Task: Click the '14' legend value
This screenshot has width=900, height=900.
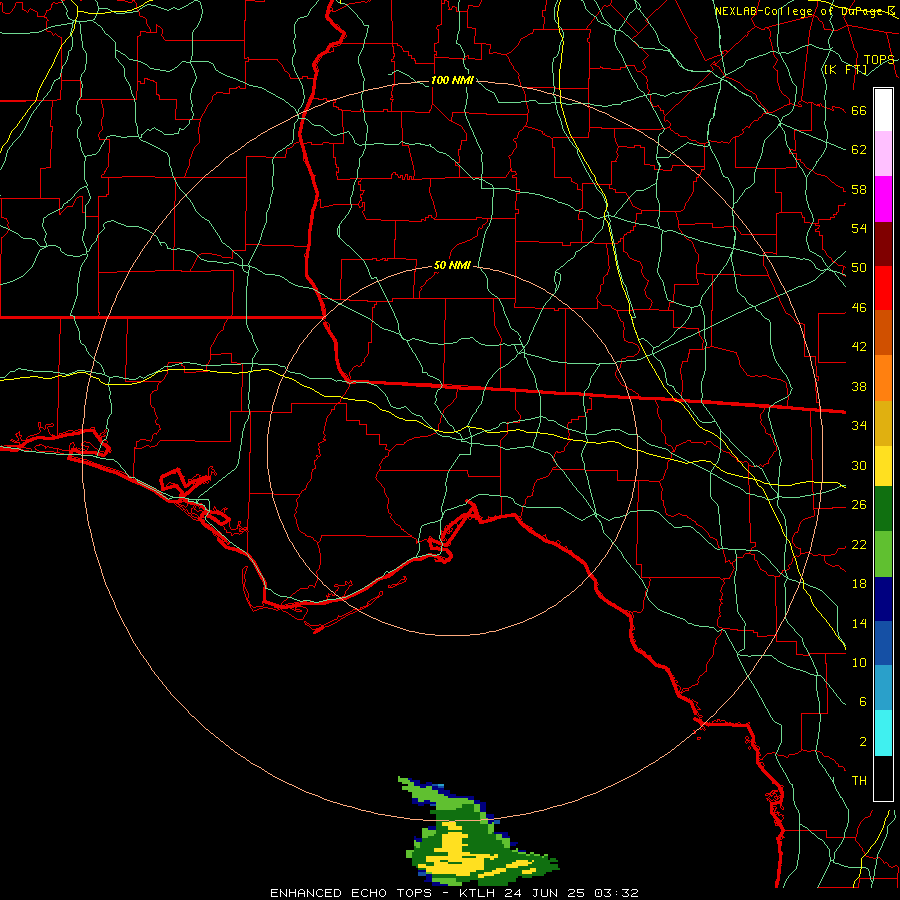Action: [x=859, y=623]
